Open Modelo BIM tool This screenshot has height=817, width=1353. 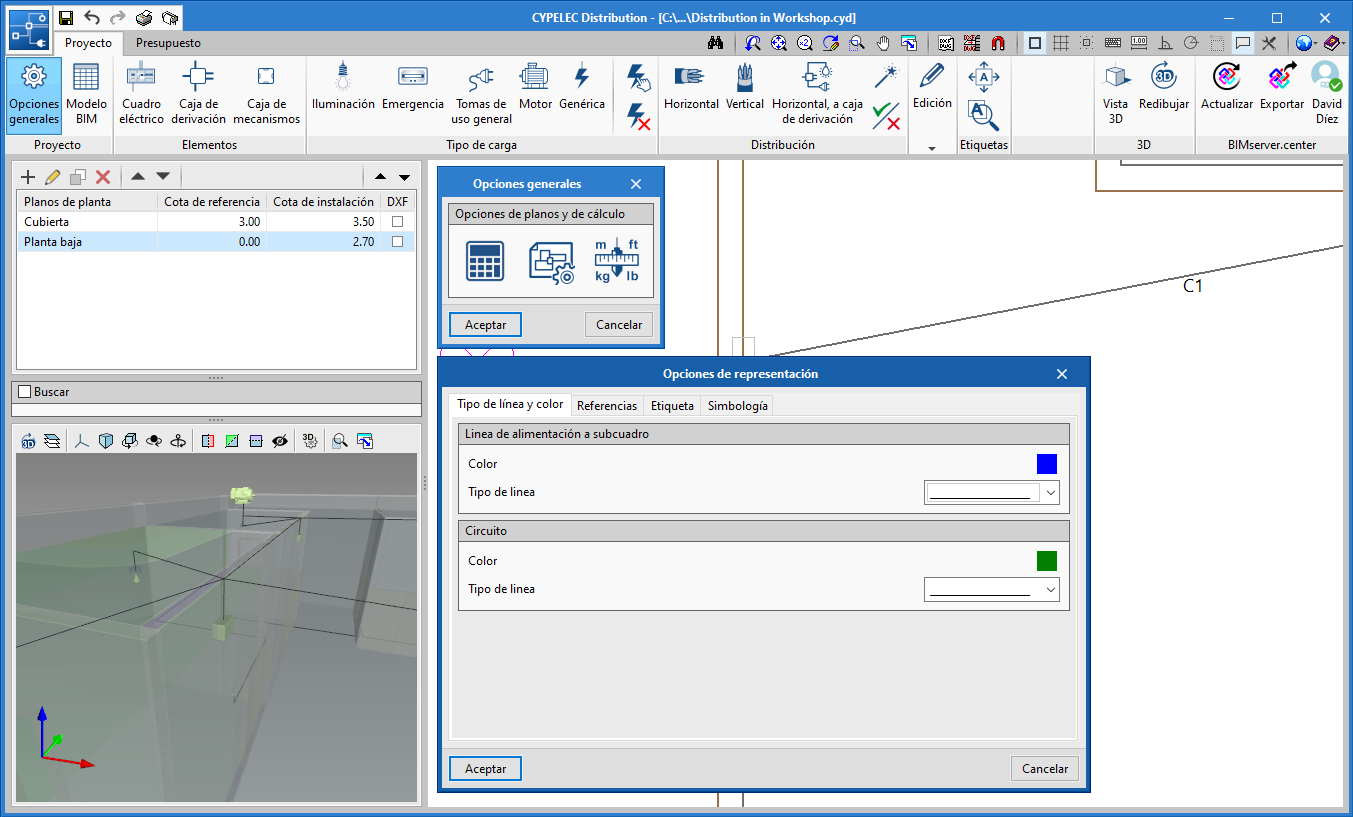tap(87, 94)
